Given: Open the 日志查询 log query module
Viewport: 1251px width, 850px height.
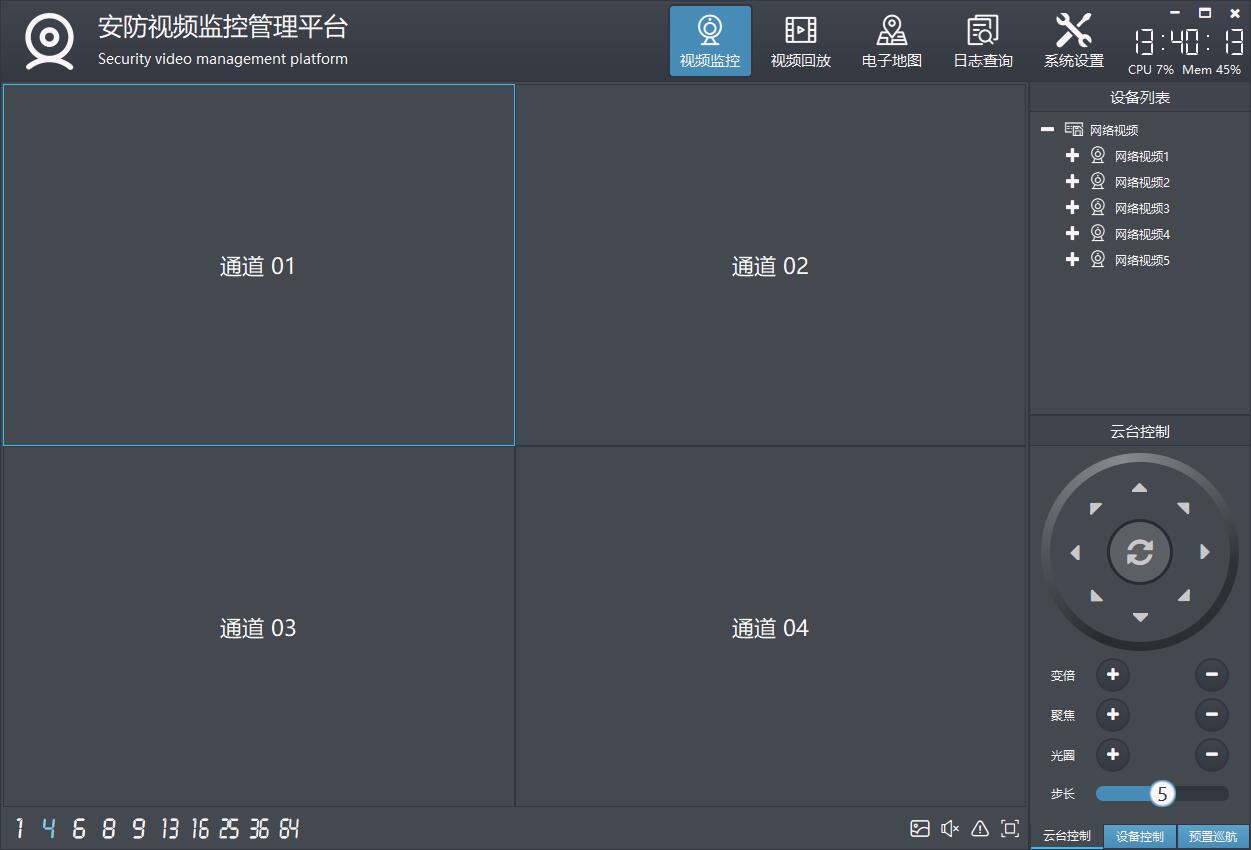Looking at the screenshot, I should point(982,41).
